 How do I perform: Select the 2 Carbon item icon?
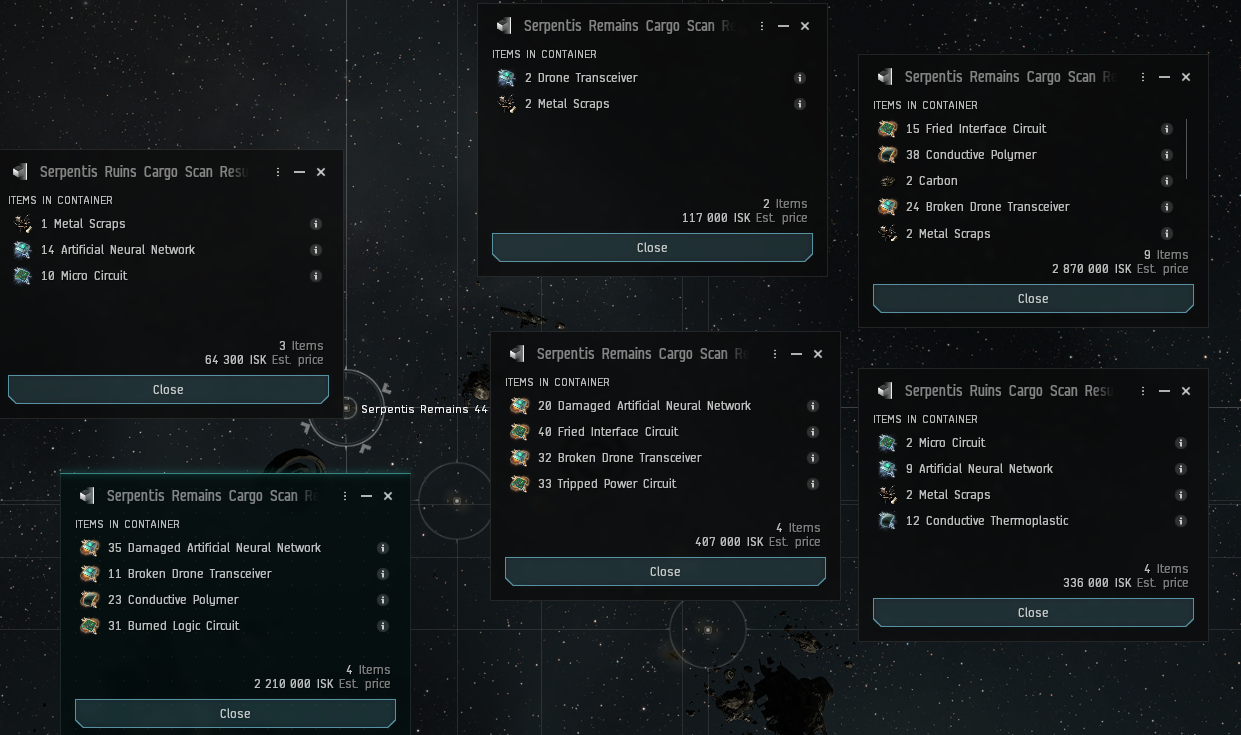point(887,181)
